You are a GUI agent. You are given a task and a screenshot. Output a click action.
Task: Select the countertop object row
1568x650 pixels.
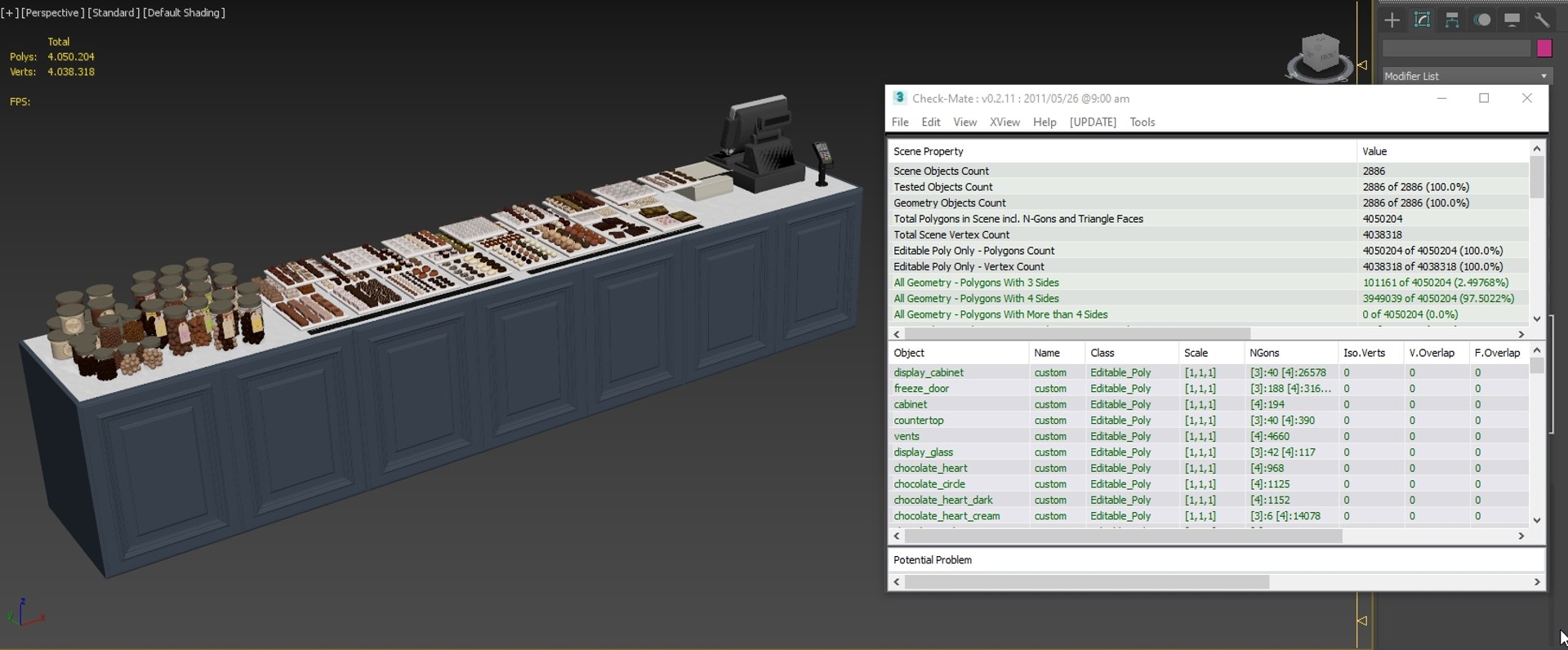pos(1208,421)
